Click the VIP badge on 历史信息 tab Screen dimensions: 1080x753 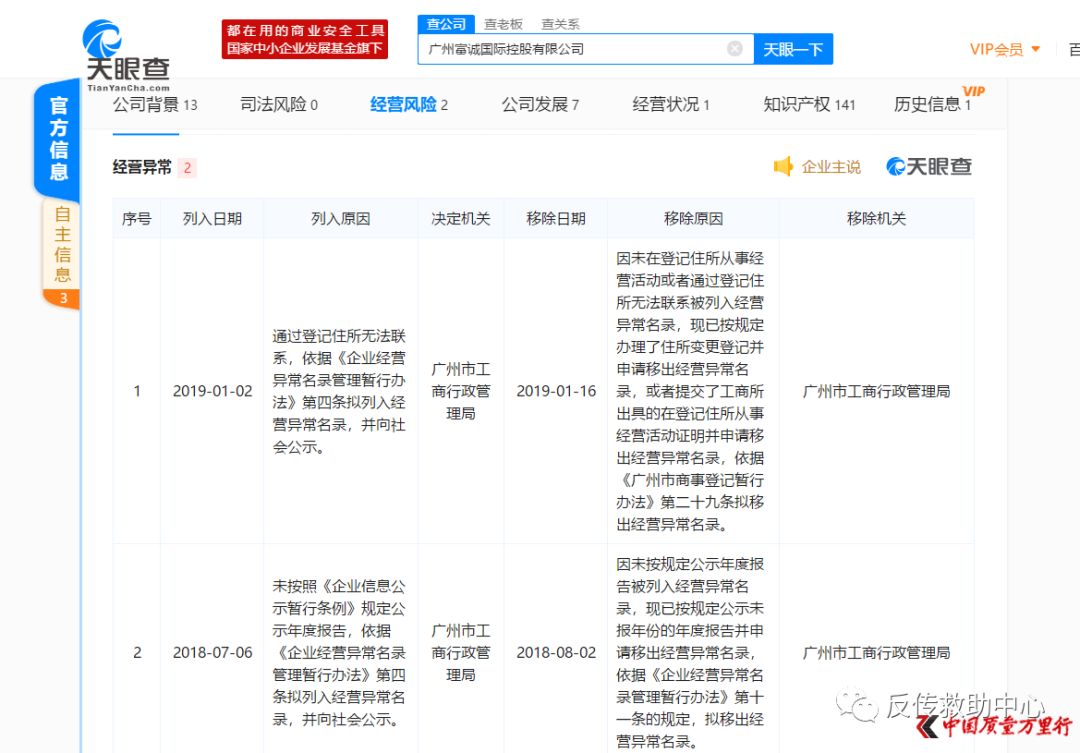973,92
